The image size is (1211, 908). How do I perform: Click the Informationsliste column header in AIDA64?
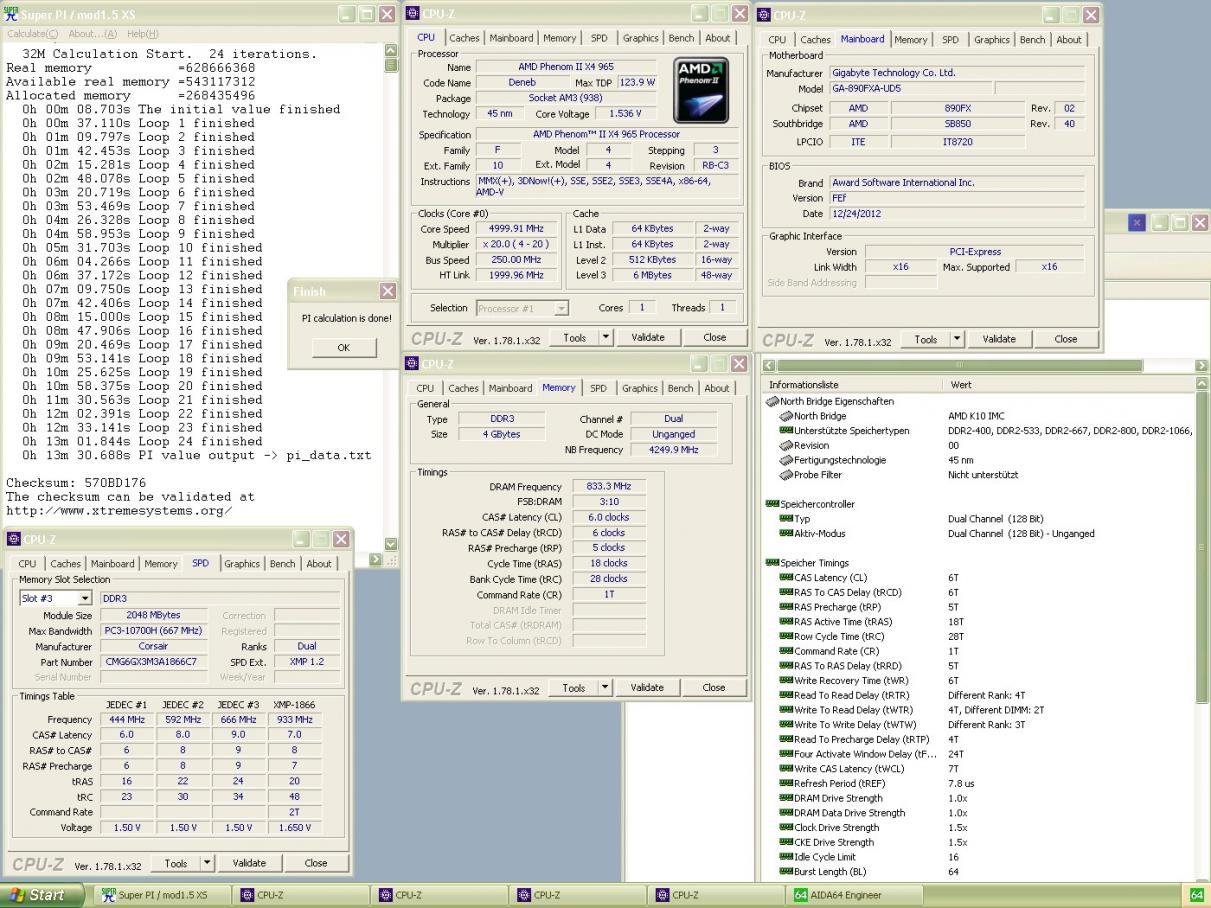(x=852, y=384)
